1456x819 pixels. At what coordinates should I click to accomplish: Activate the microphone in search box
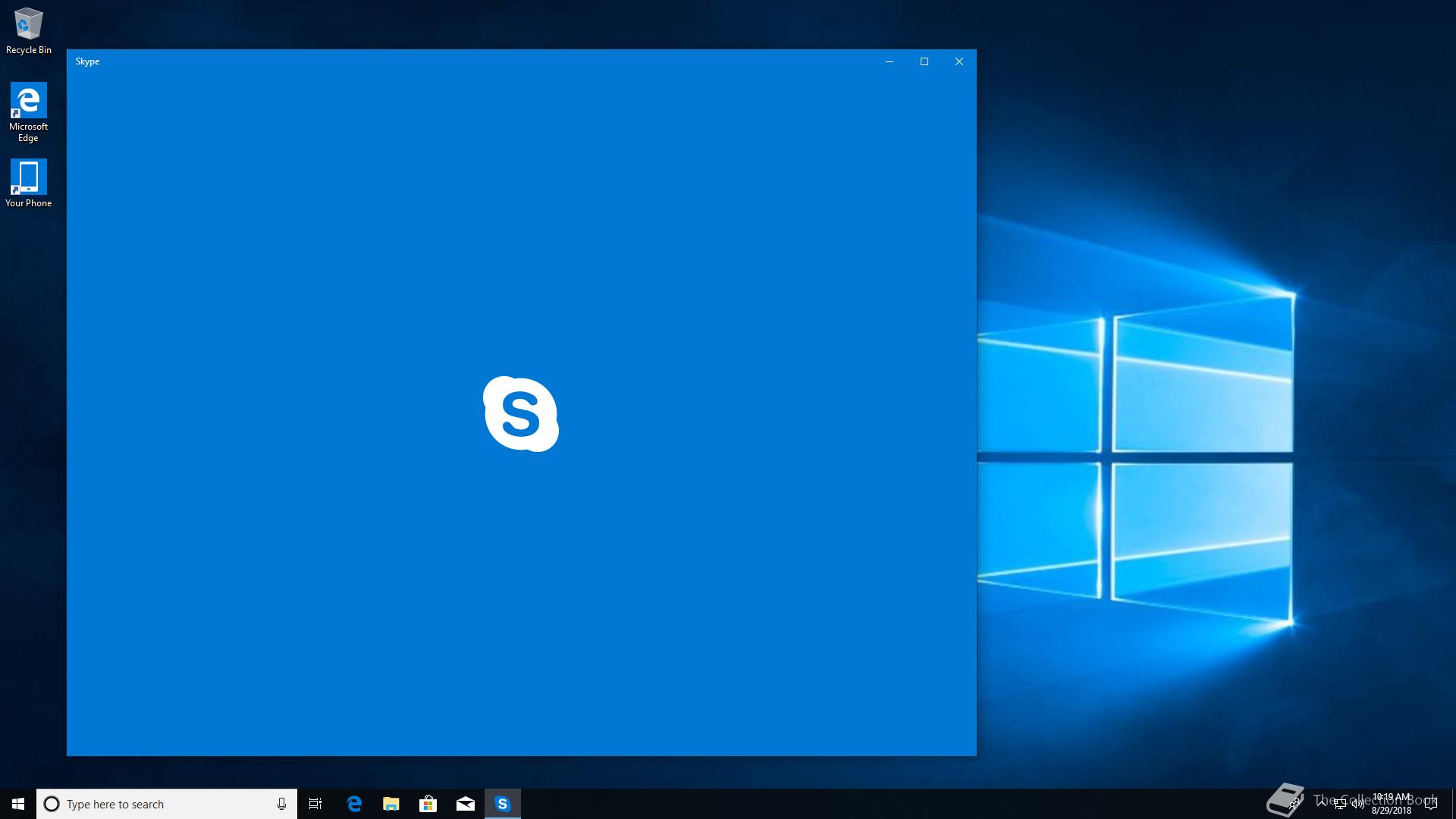click(x=281, y=804)
